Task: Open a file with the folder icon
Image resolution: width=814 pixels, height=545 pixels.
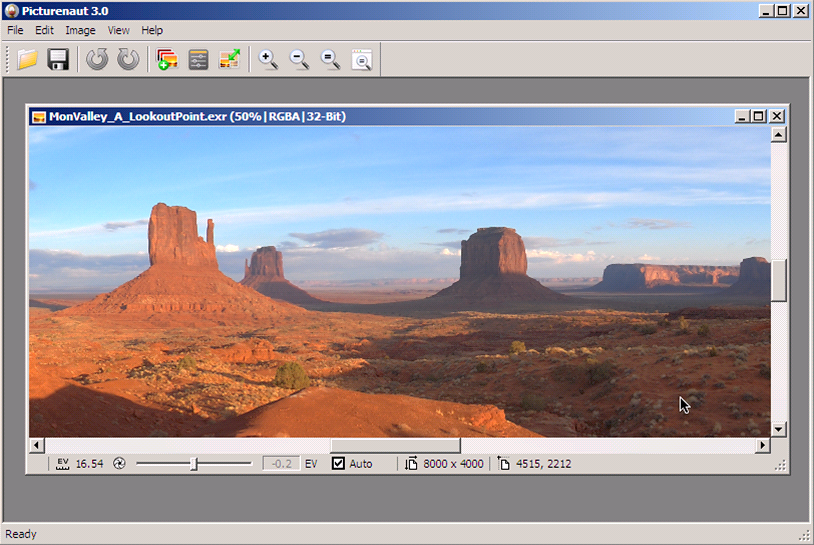Action: click(27, 60)
